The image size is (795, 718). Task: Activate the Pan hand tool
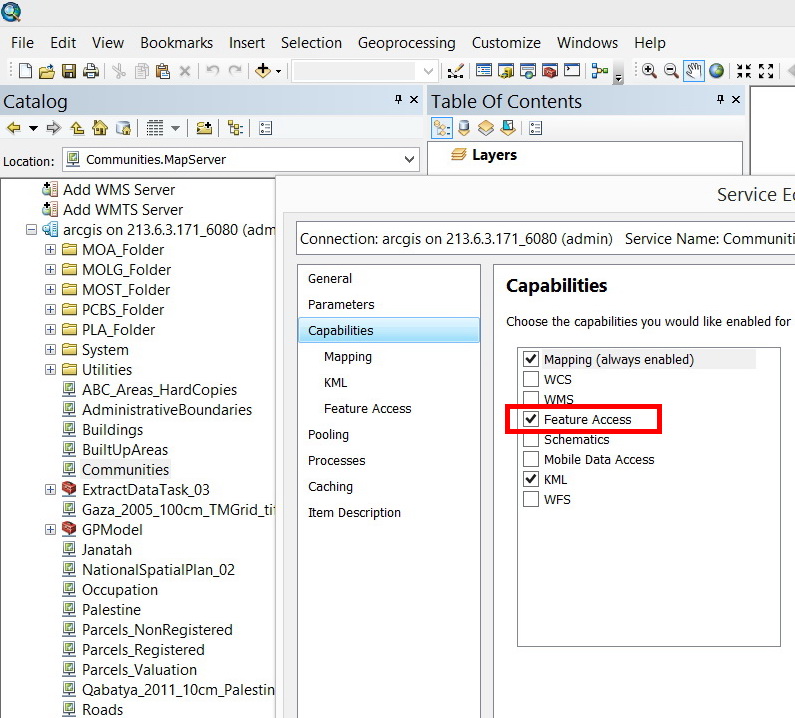click(693, 71)
